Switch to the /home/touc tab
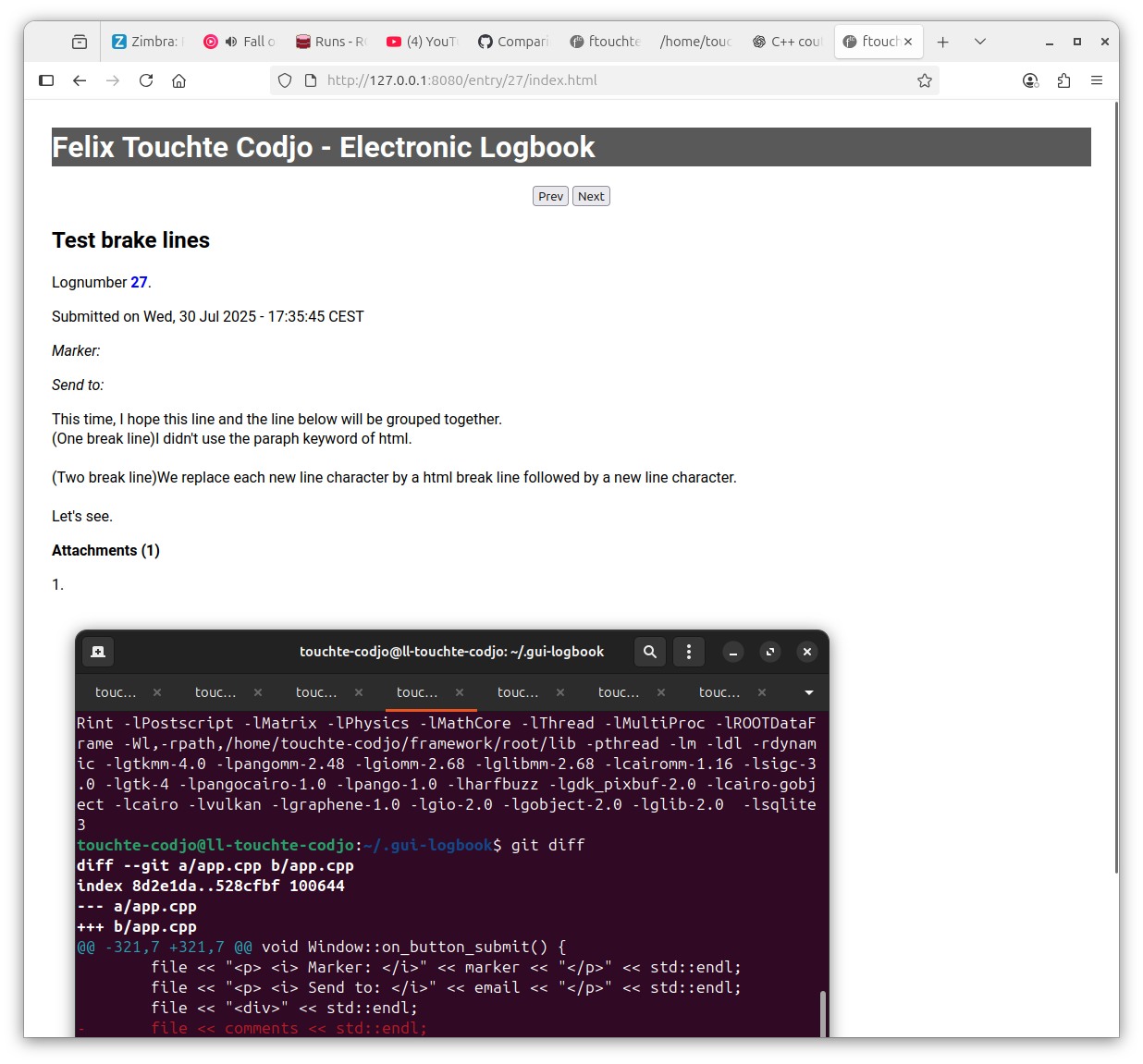The width and height of the screenshot is (1143, 1064). point(695,42)
